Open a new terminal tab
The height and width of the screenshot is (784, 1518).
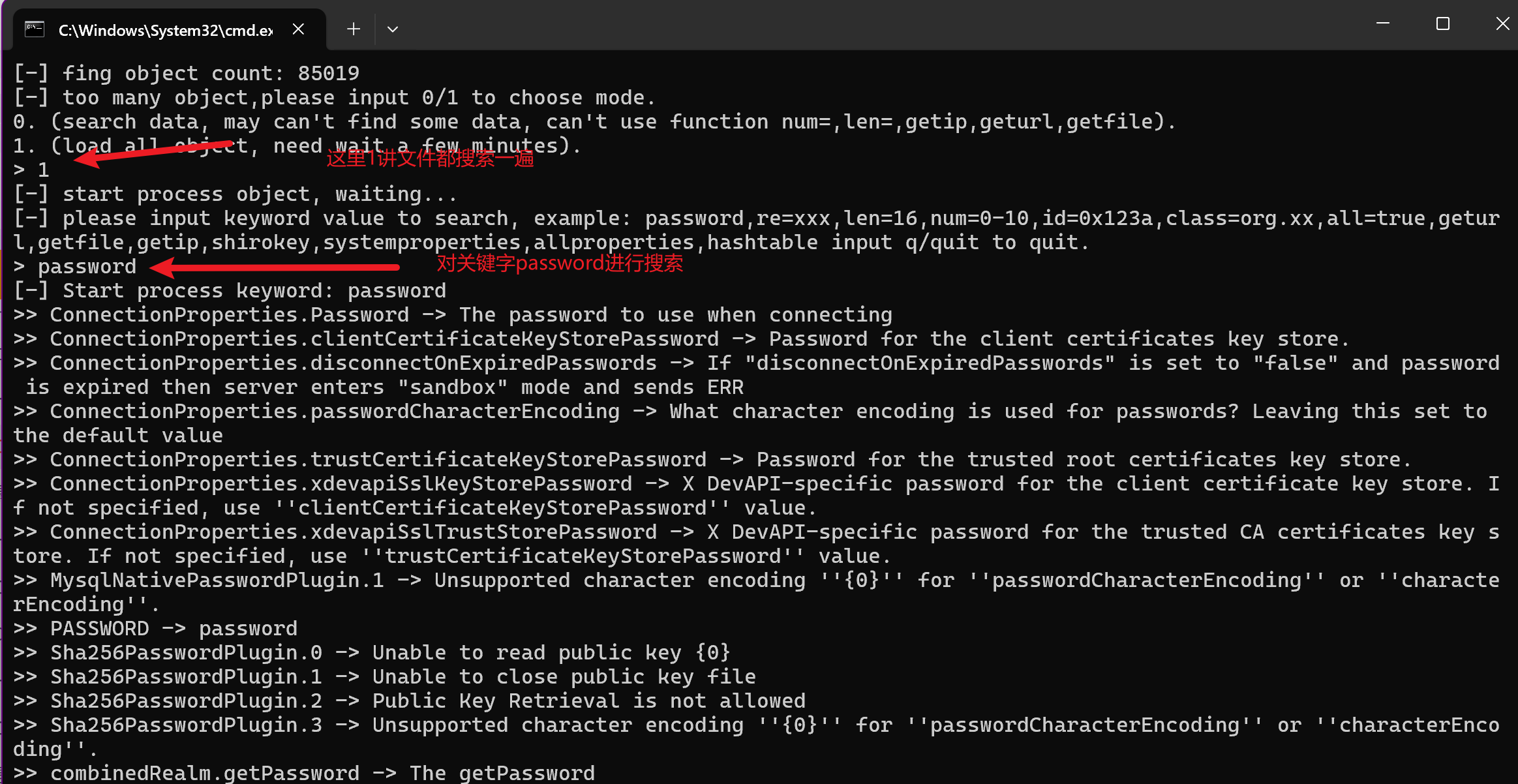pyautogui.click(x=354, y=29)
